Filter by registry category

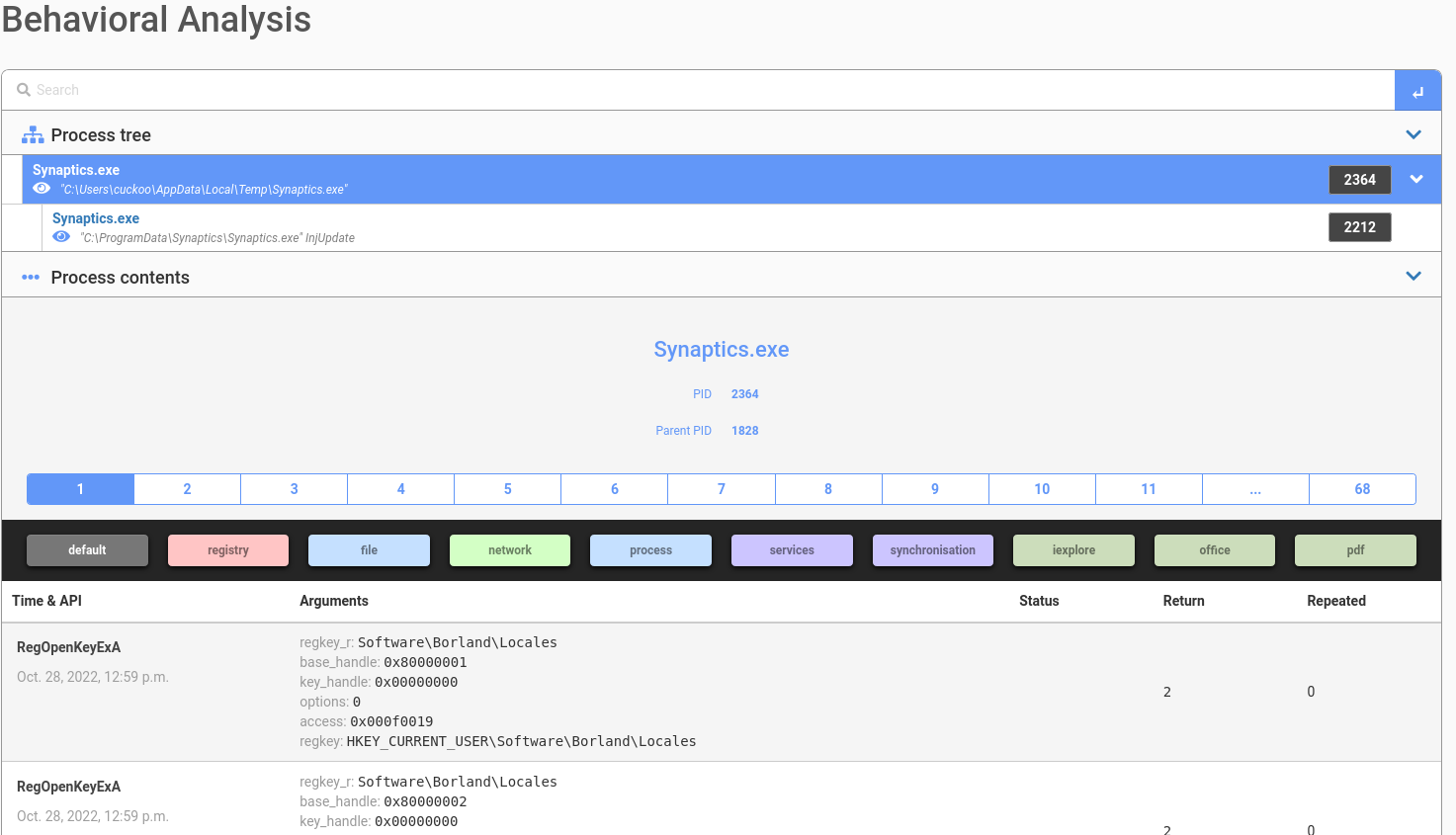click(x=228, y=550)
